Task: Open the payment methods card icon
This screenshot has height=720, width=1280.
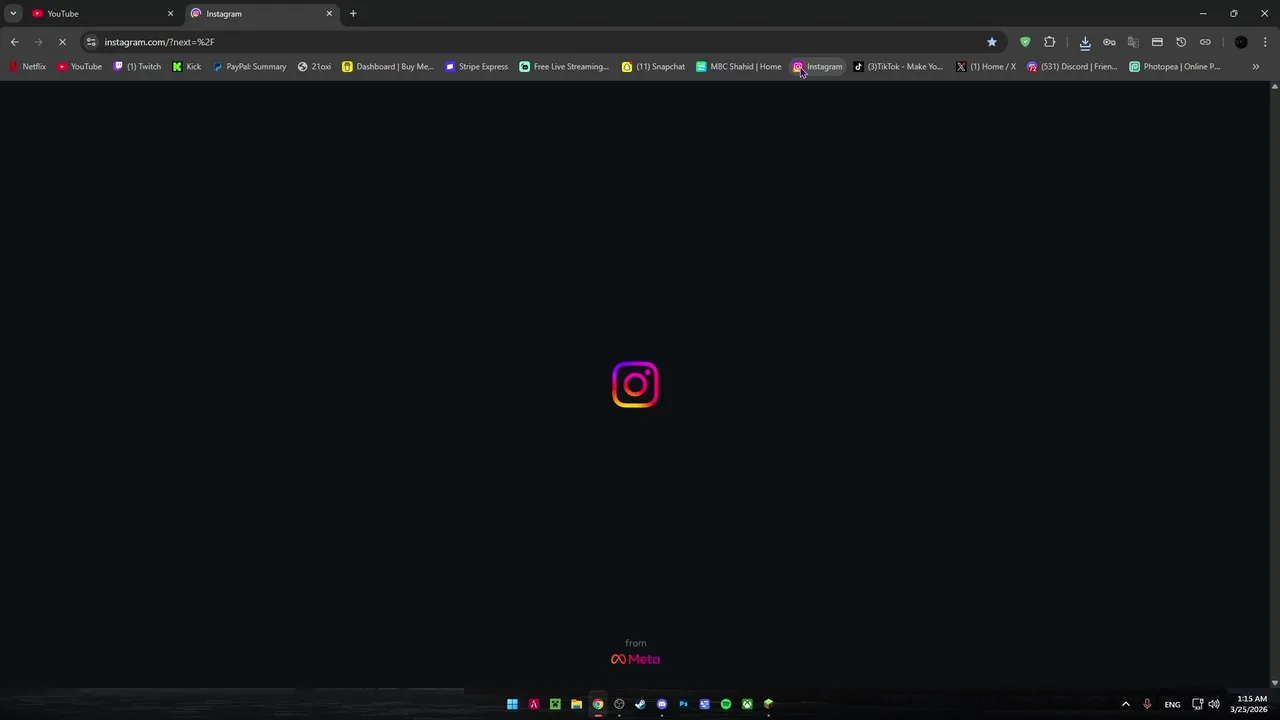Action: 1157,42
